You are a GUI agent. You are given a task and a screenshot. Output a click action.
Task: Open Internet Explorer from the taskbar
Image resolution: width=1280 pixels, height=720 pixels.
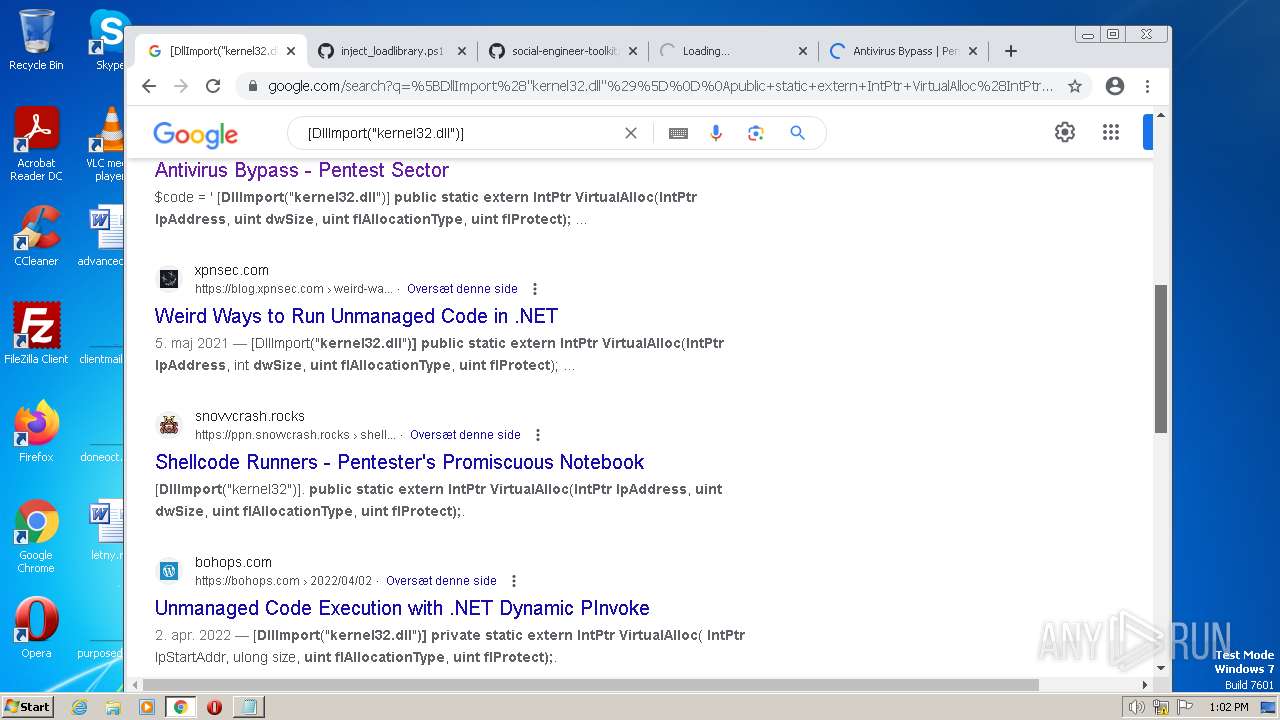pos(80,707)
